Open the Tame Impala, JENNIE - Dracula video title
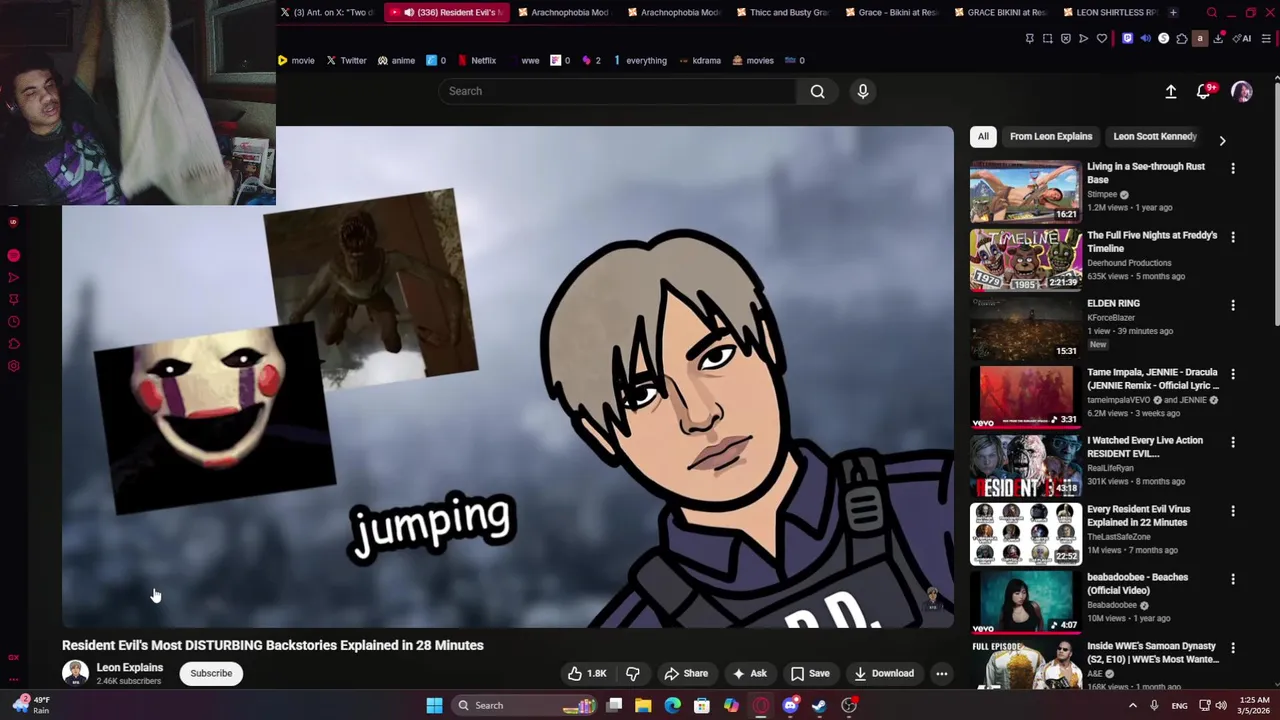The height and width of the screenshot is (720, 1280). pos(1153,379)
